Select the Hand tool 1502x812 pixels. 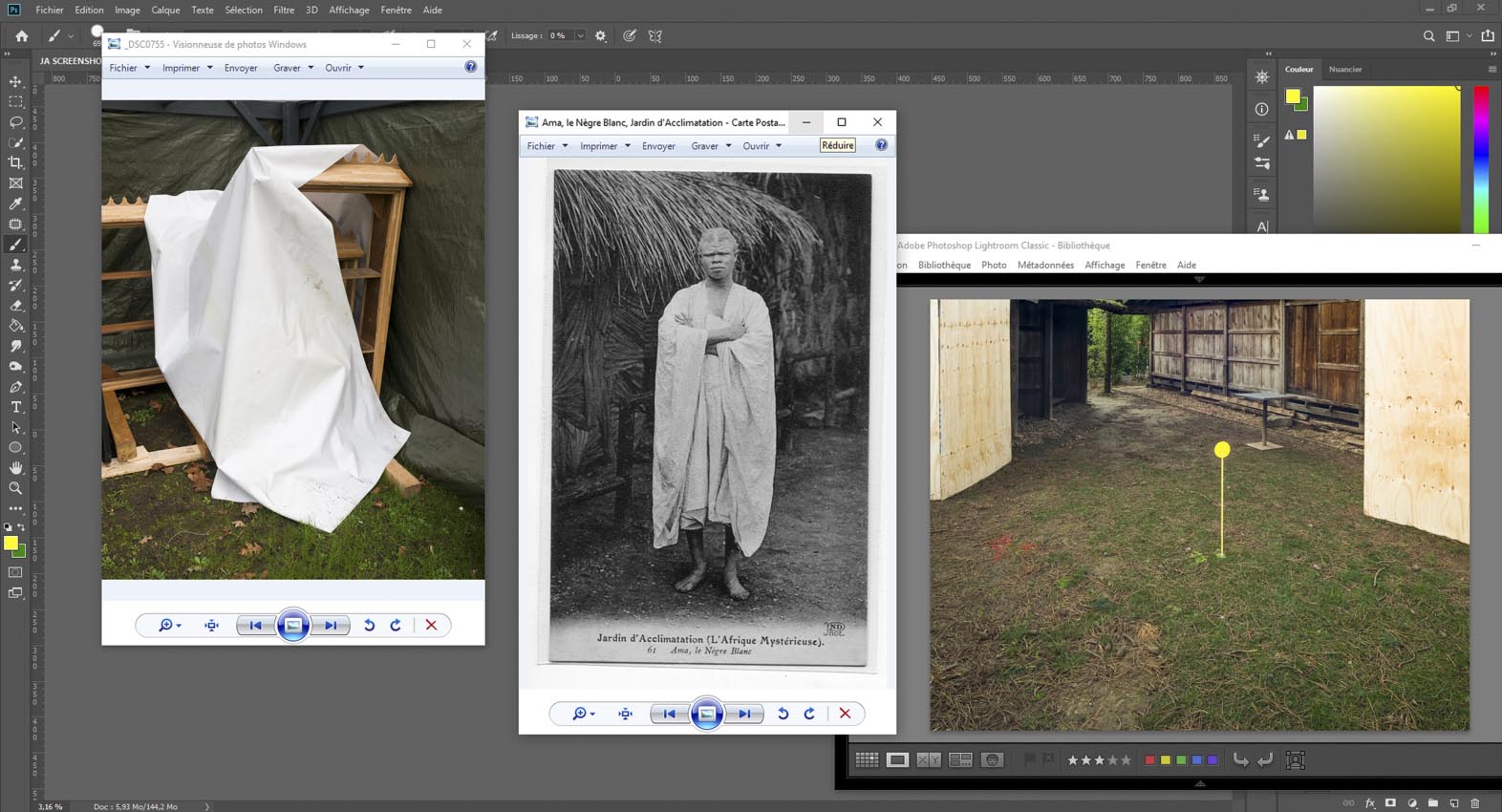click(15, 467)
